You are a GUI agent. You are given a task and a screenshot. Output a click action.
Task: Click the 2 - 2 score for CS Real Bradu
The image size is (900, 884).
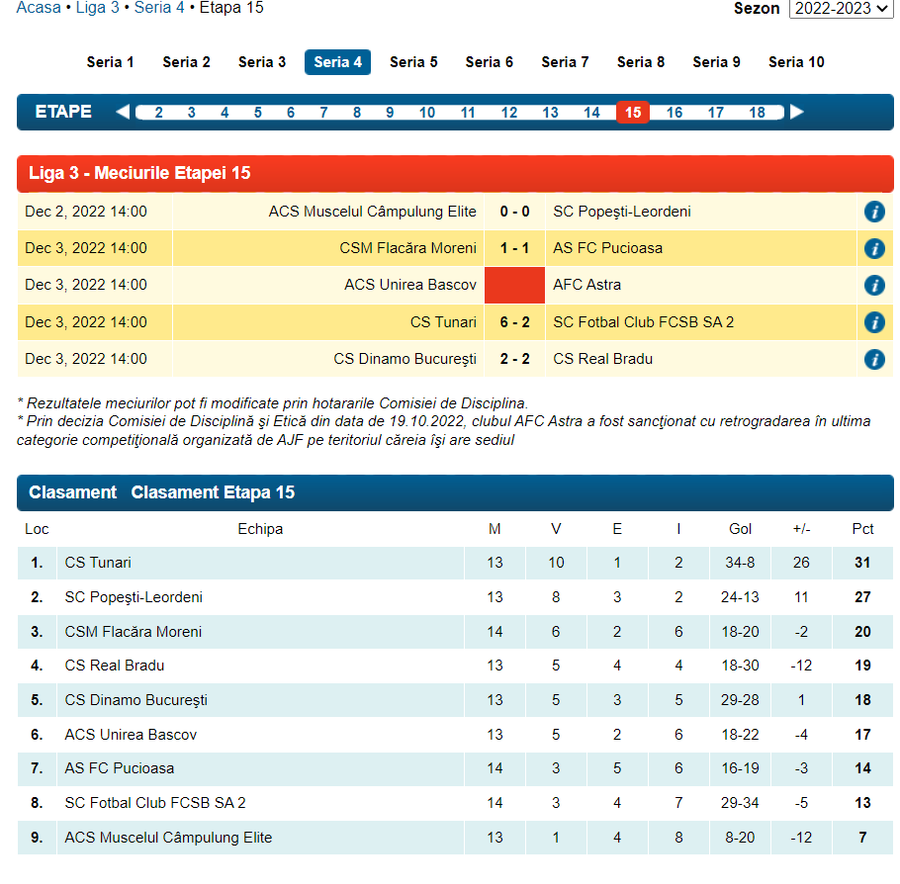click(x=515, y=359)
